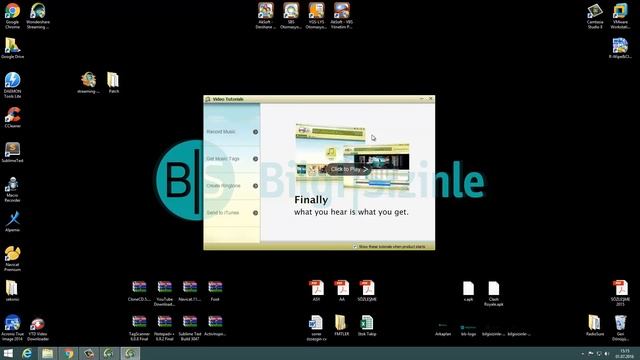Image resolution: width=640 pixels, height=360 pixels.
Task: Click the volume icon in system tray
Action: pyautogui.click(x=607, y=353)
